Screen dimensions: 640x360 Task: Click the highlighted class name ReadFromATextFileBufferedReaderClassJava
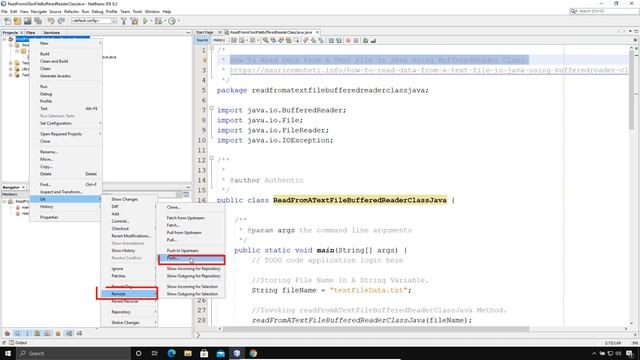point(360,200)
